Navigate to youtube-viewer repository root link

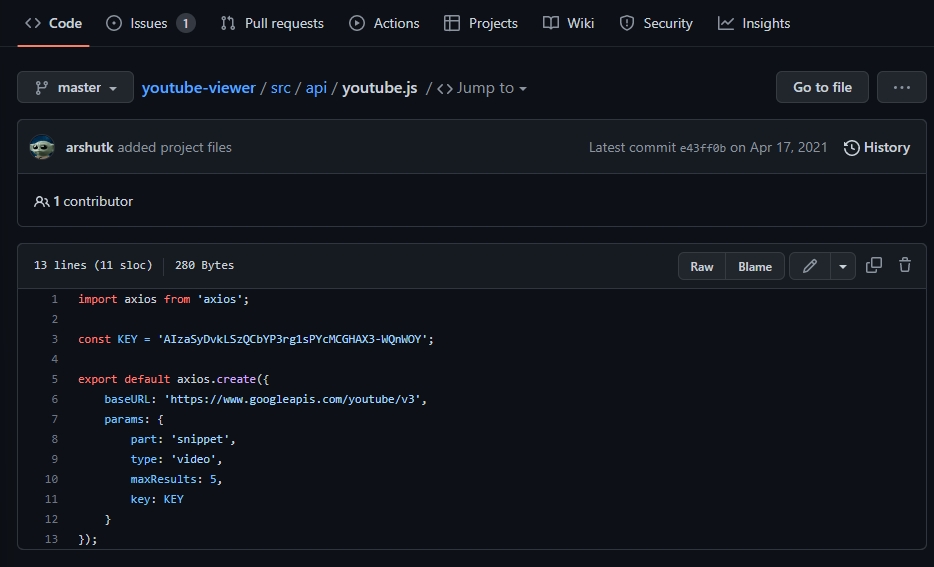coord(198,88)
